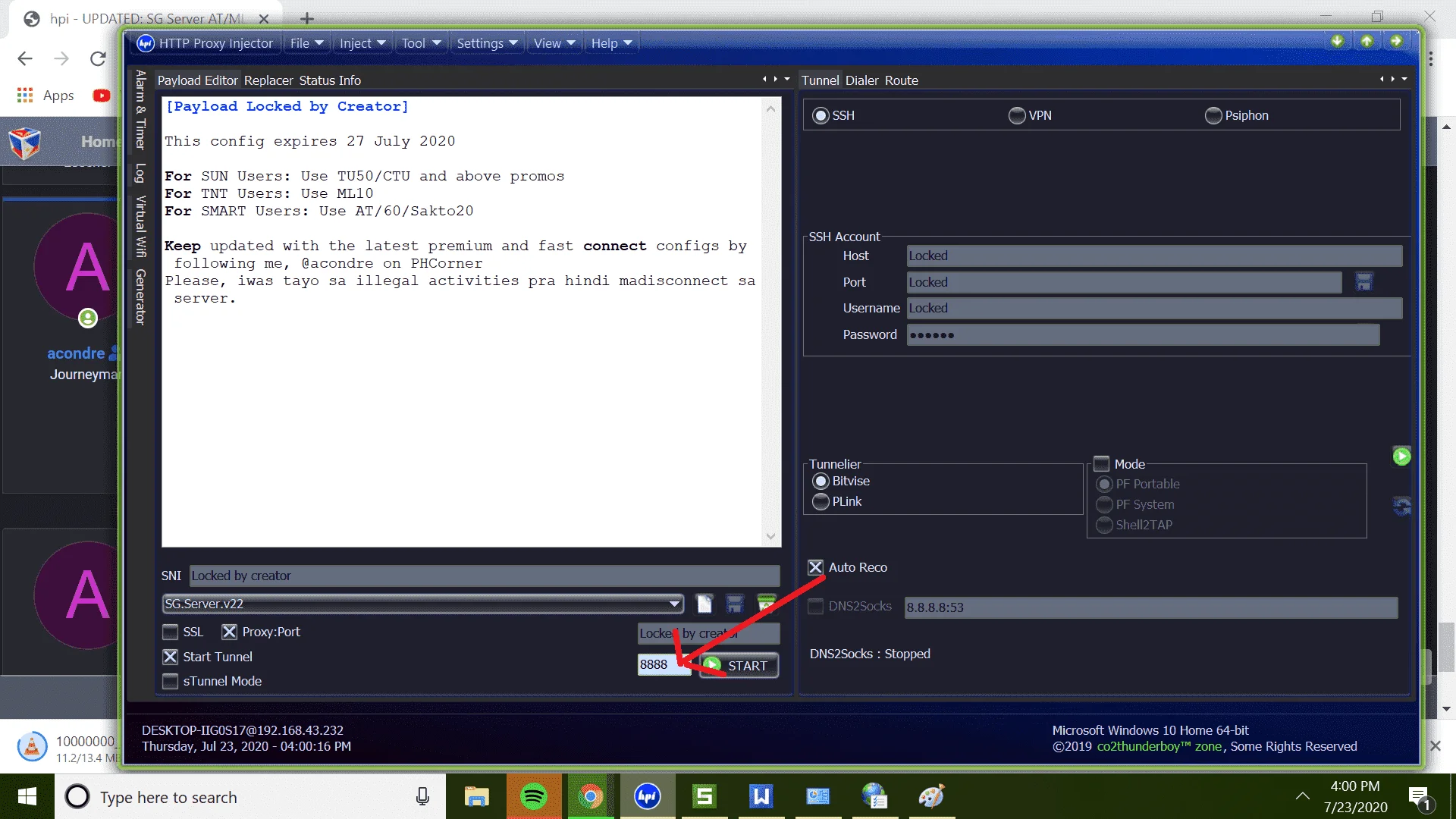Open the SG.Server.v22 config dropdown
This screenshot has height=819, width=1456.
674,604
